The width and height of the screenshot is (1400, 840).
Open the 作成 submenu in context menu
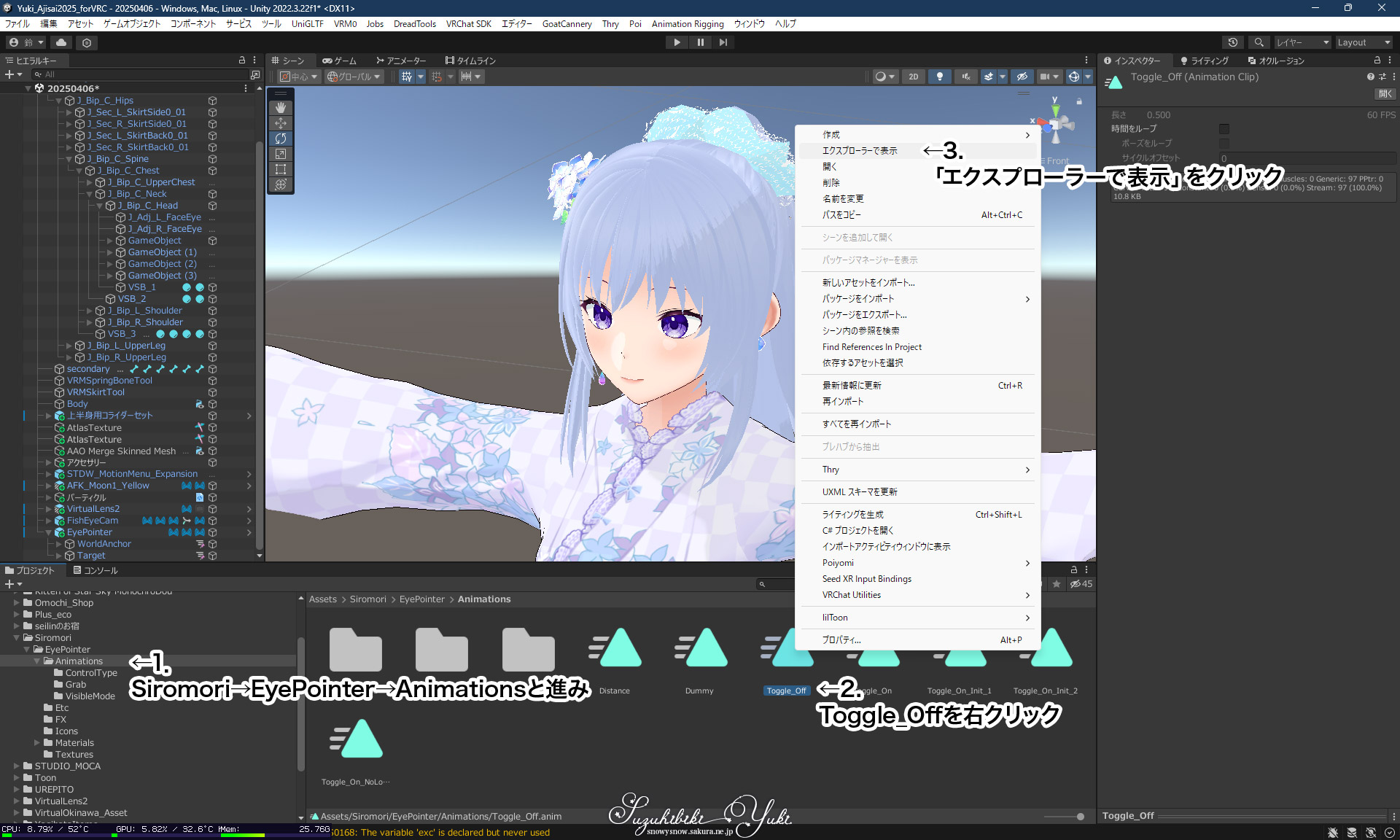pos(917,135)
